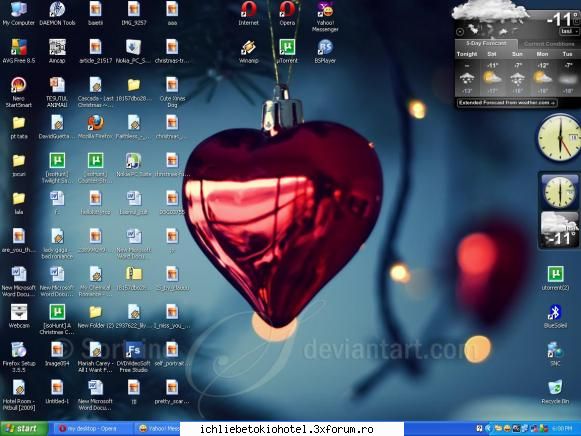Open Extended Forecast from weather.com link
This screenshot has width=581, height=436.
[x=507, y=103]
